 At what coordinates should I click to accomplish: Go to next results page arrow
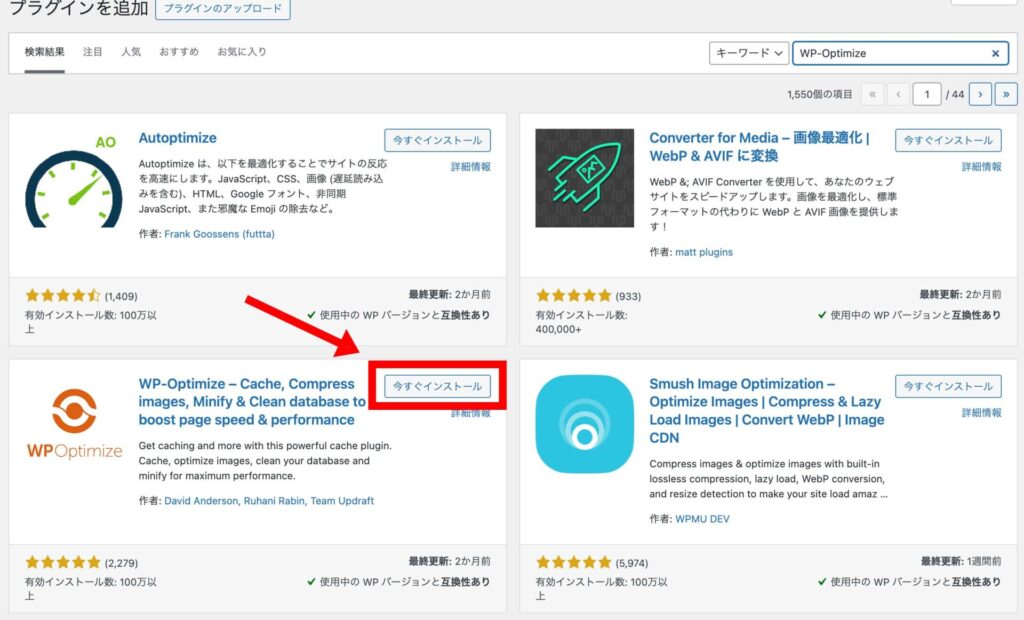click(980, 94)
